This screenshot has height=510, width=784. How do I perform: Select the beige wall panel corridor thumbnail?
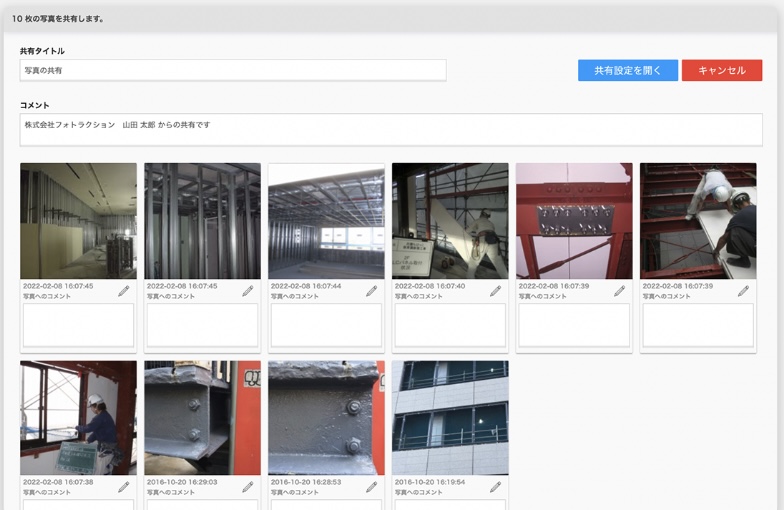coord(78,221)
